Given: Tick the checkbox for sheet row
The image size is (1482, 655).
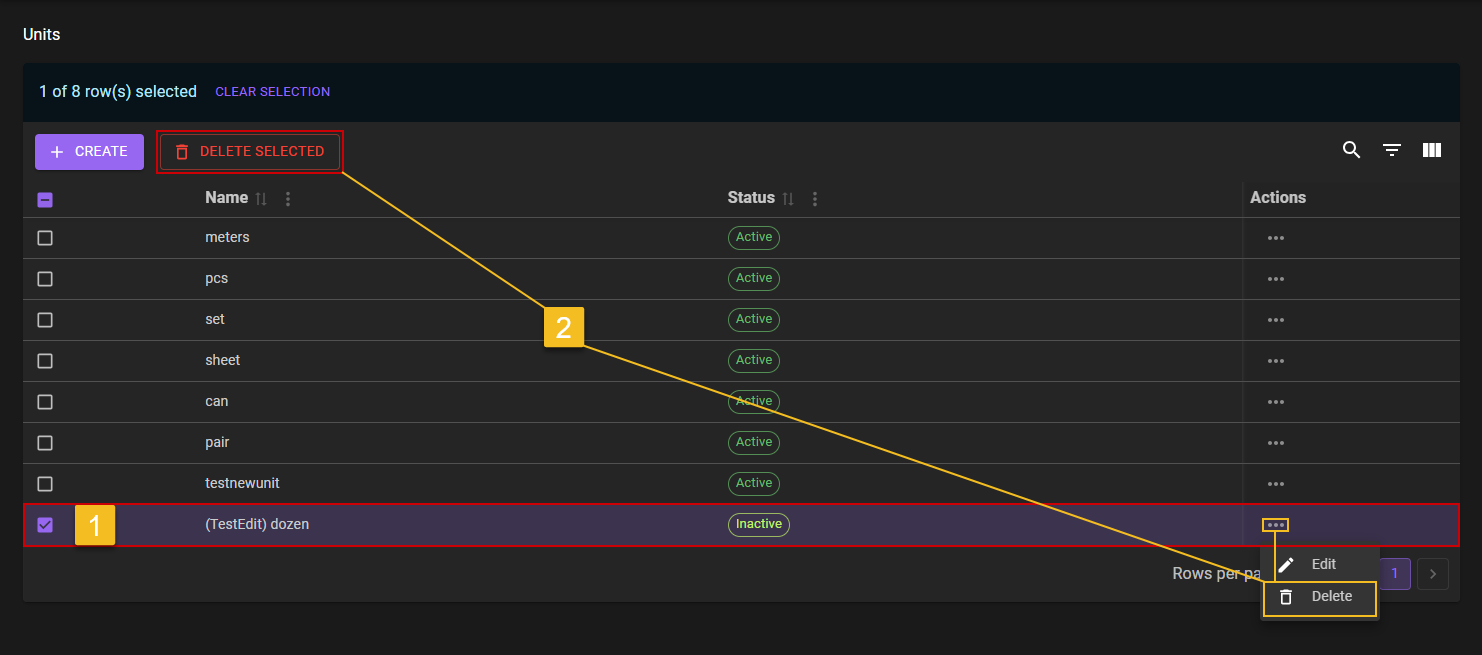Looking at the screenshot, I should [45, 361].
